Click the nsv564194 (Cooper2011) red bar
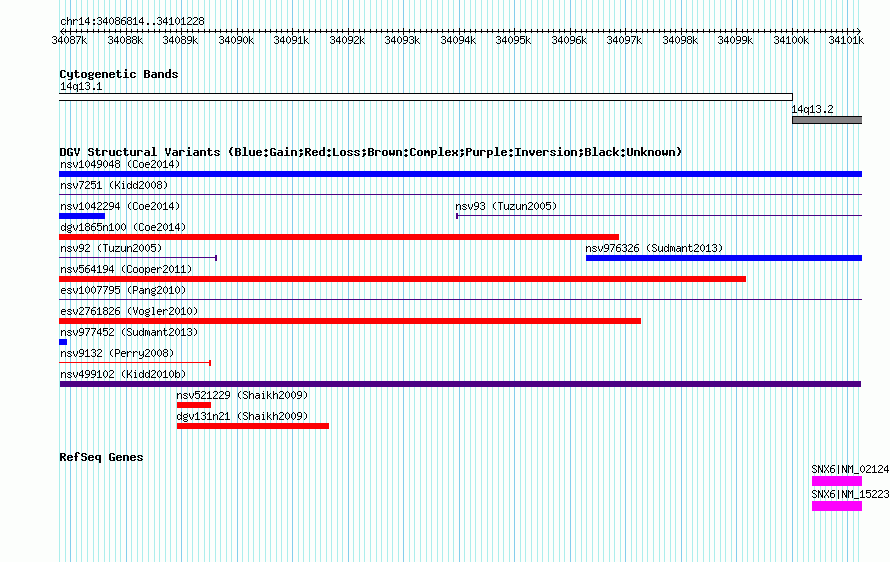 [x=402, y=279]
